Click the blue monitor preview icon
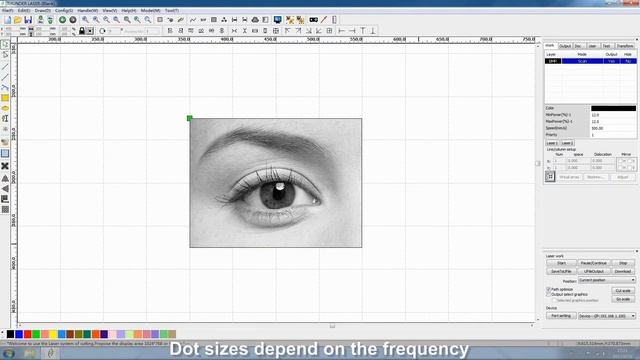 point(278,20)
